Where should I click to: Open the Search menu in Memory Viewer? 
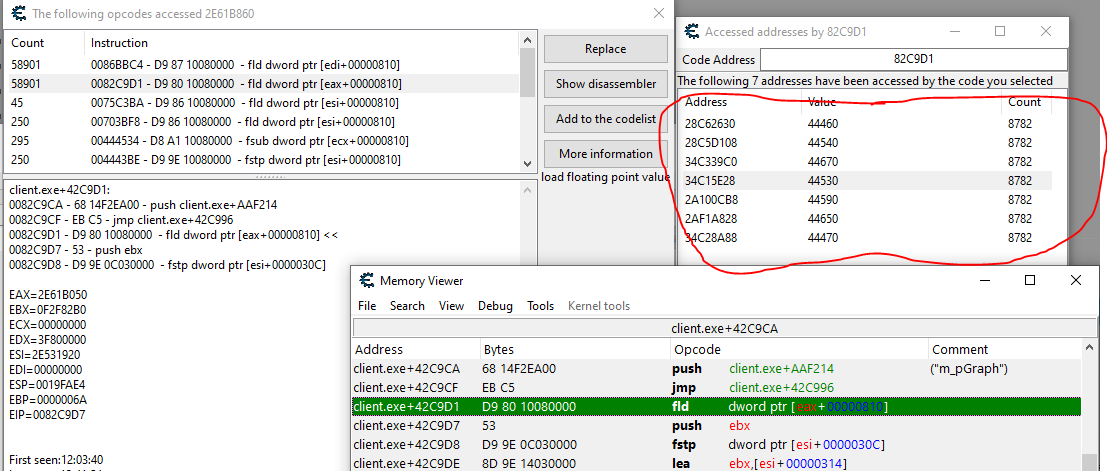pyautogui.click(x=407, y=306)
